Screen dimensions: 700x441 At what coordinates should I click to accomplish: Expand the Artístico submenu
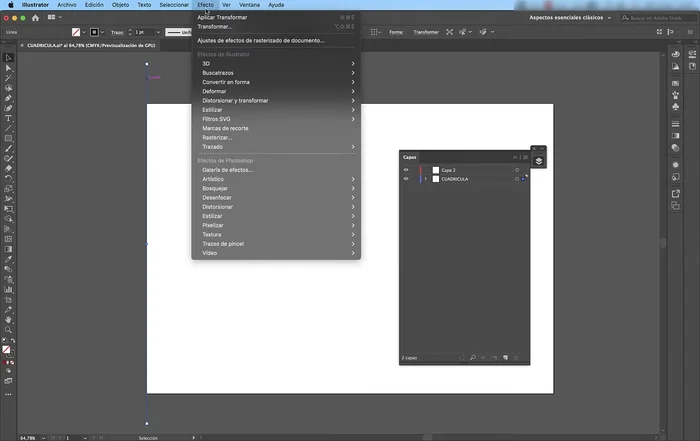point(276,179)
